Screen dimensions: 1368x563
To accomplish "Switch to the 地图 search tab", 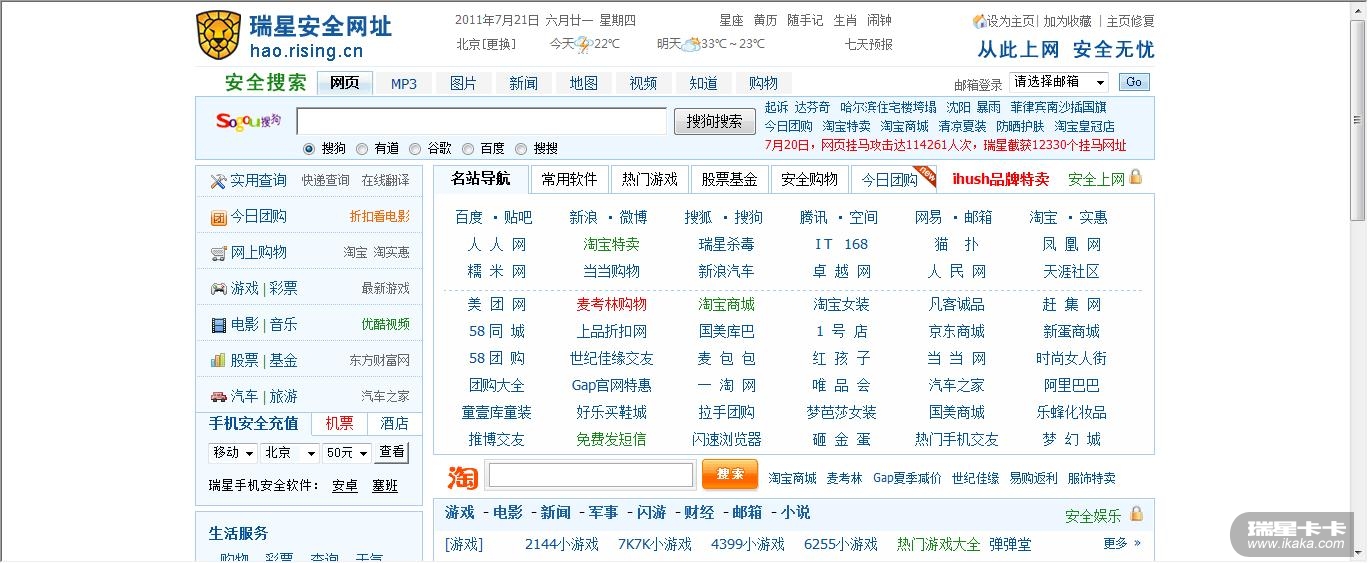I will (x=584, y=83).
